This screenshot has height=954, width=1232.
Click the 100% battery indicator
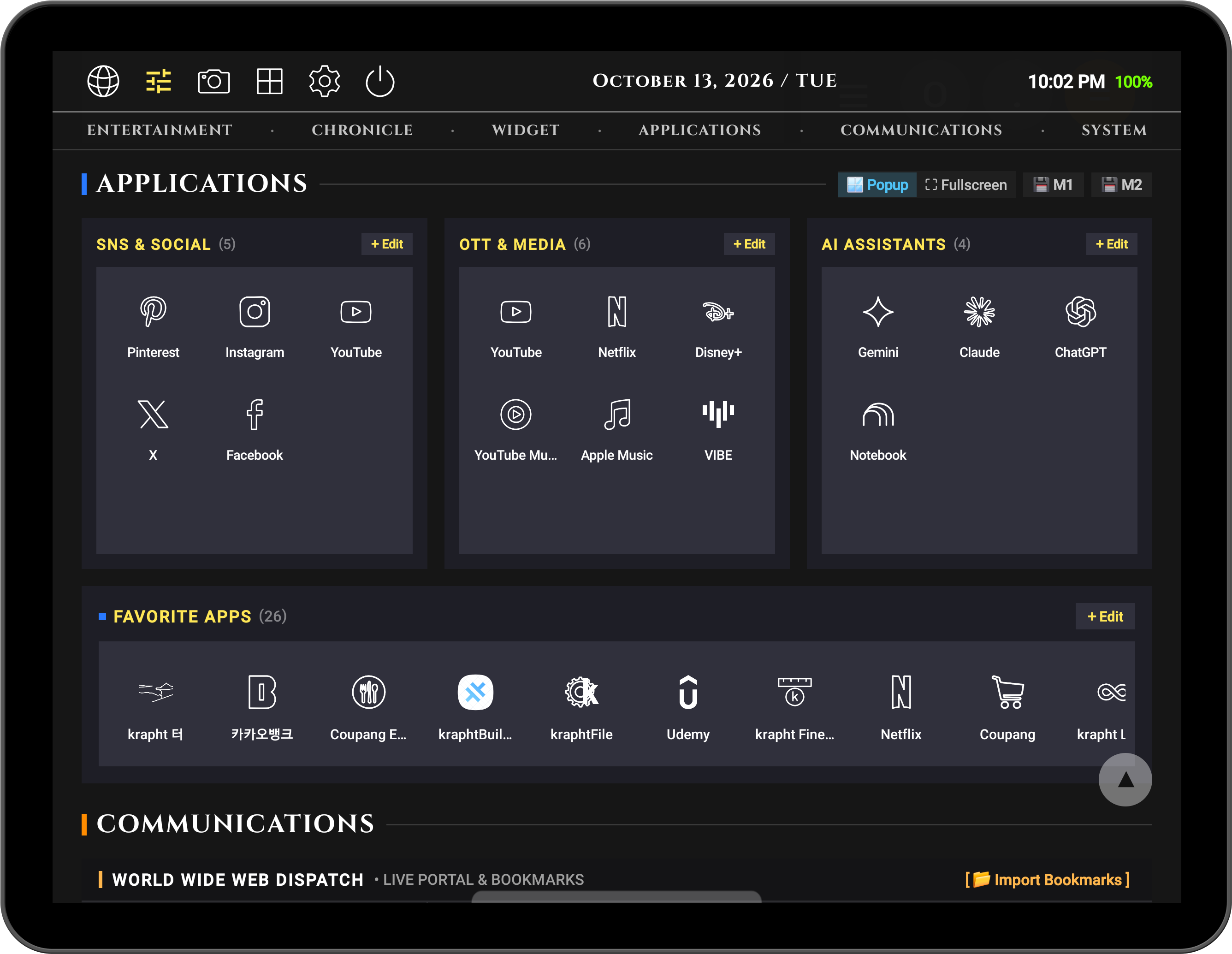click(x=1134, y=82)
